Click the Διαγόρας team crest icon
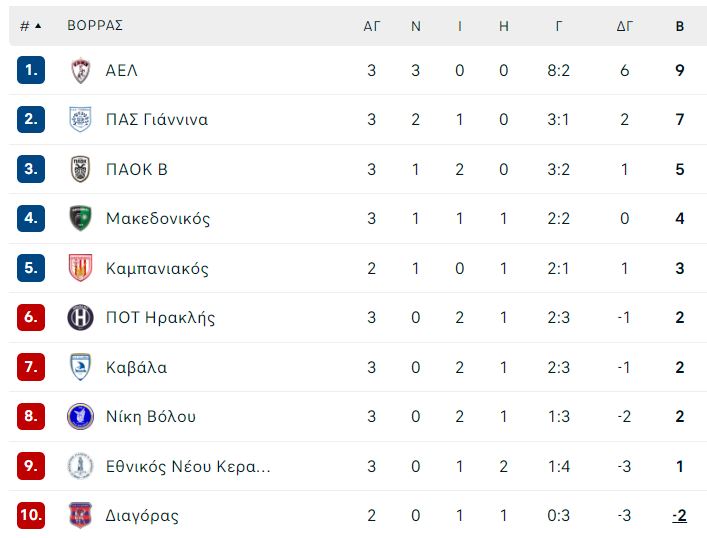707x538 pixels. click(81, 515)
